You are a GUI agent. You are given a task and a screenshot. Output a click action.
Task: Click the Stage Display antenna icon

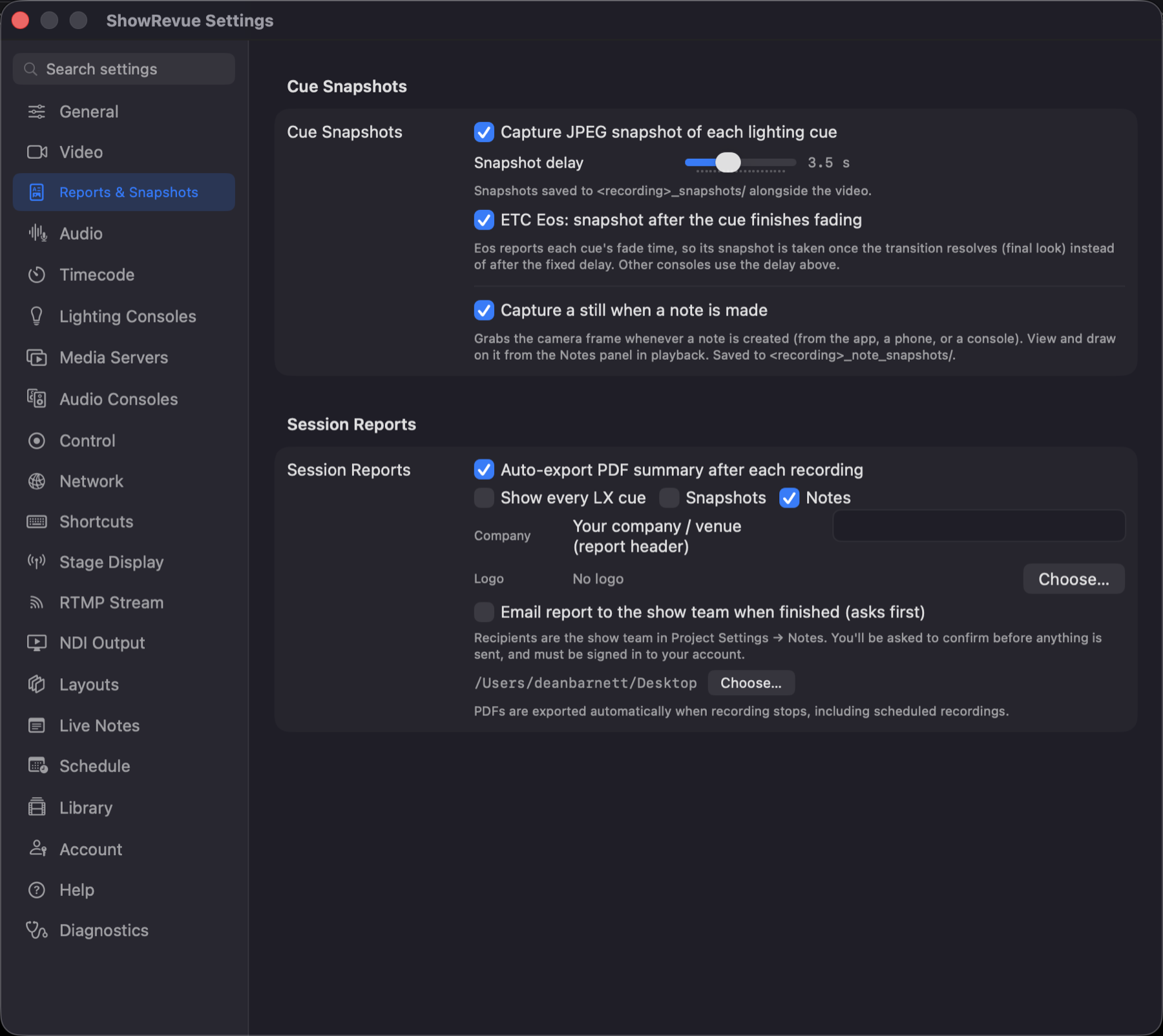[x=37, y=562]
